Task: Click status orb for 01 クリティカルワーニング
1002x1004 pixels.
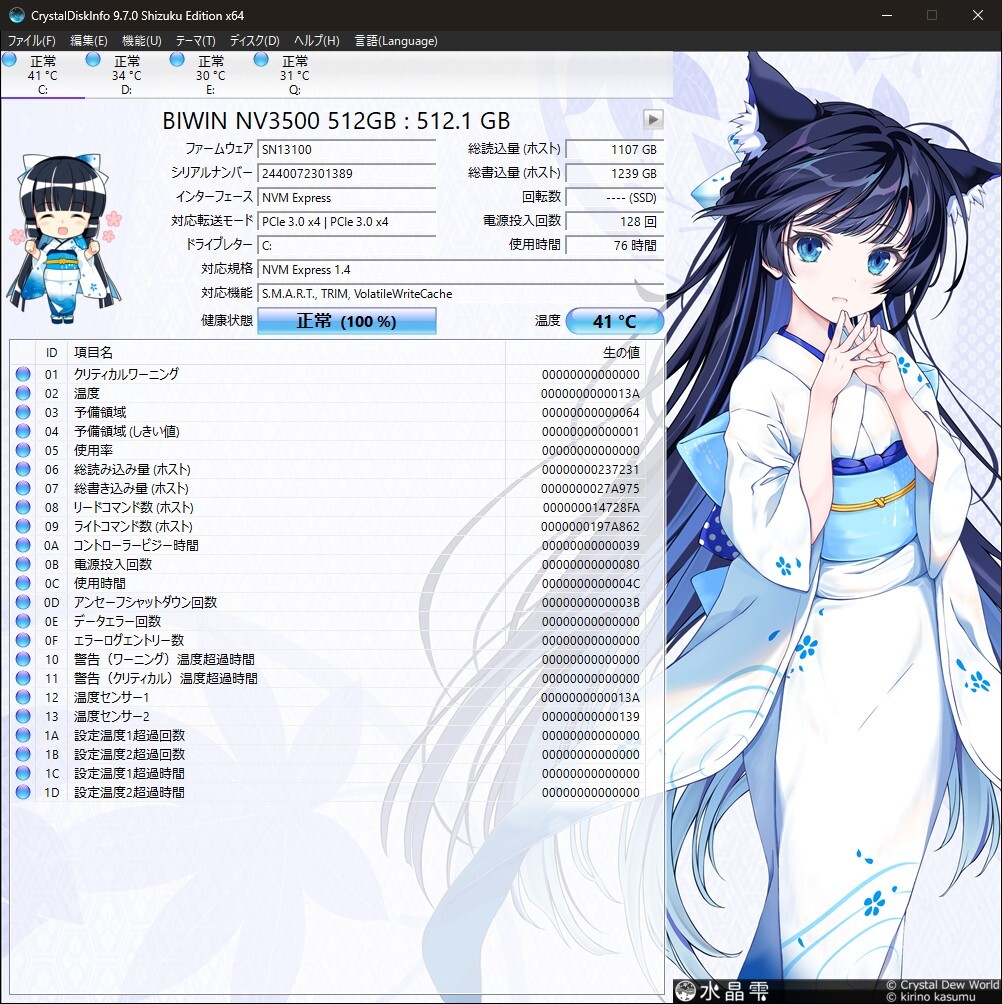Action: click(x=23, y=374)
